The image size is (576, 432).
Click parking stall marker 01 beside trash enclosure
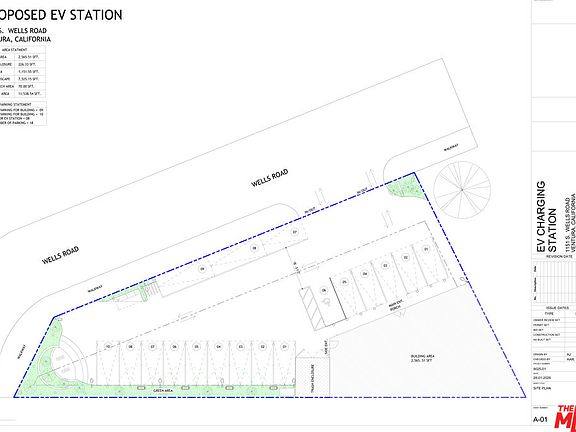pos(284,346)
